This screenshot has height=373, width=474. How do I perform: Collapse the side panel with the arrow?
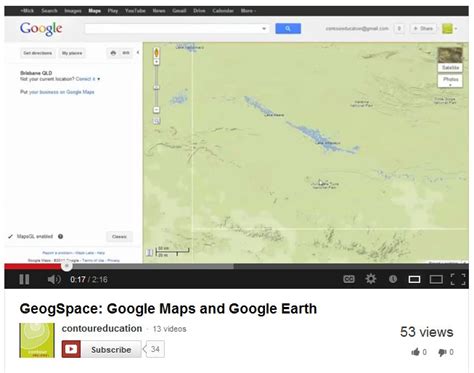[138, 53]
